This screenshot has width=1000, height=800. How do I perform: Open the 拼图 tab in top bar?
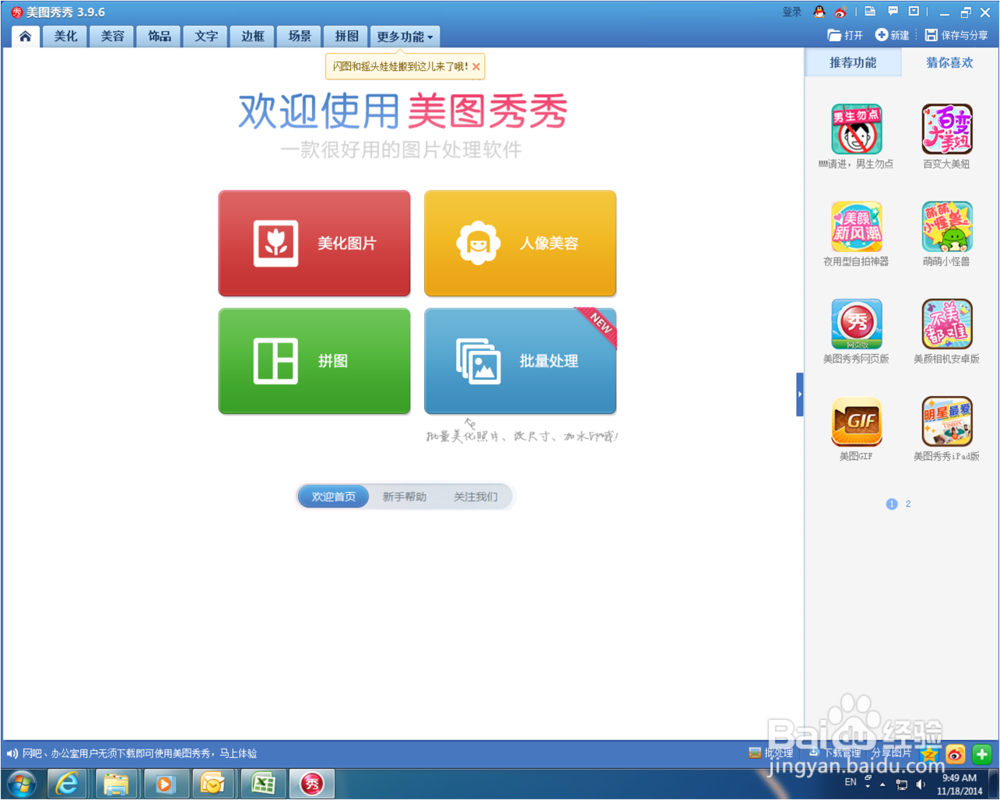(x=346, y=36)
